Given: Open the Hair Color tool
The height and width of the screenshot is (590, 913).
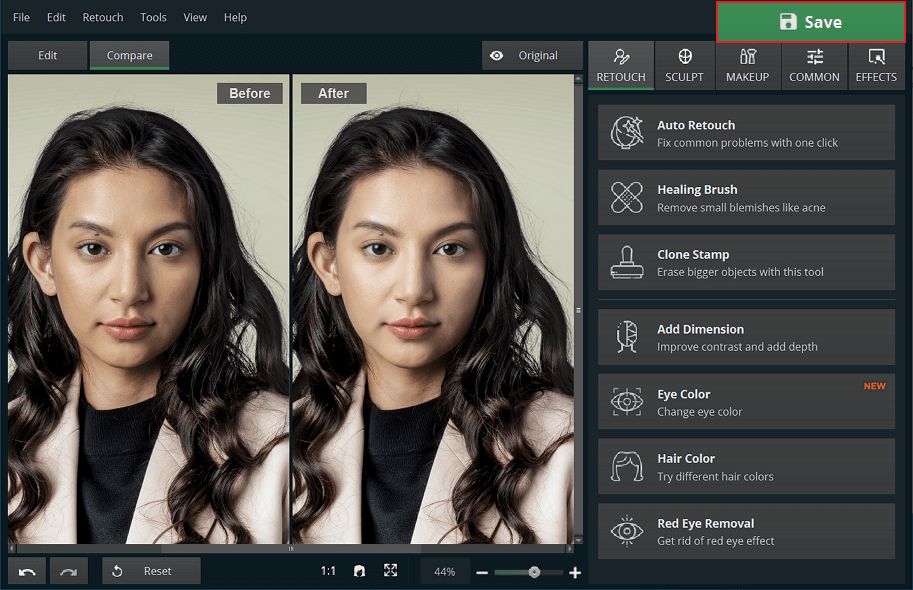Looking at the screenshot, I should tap(746, 466).
